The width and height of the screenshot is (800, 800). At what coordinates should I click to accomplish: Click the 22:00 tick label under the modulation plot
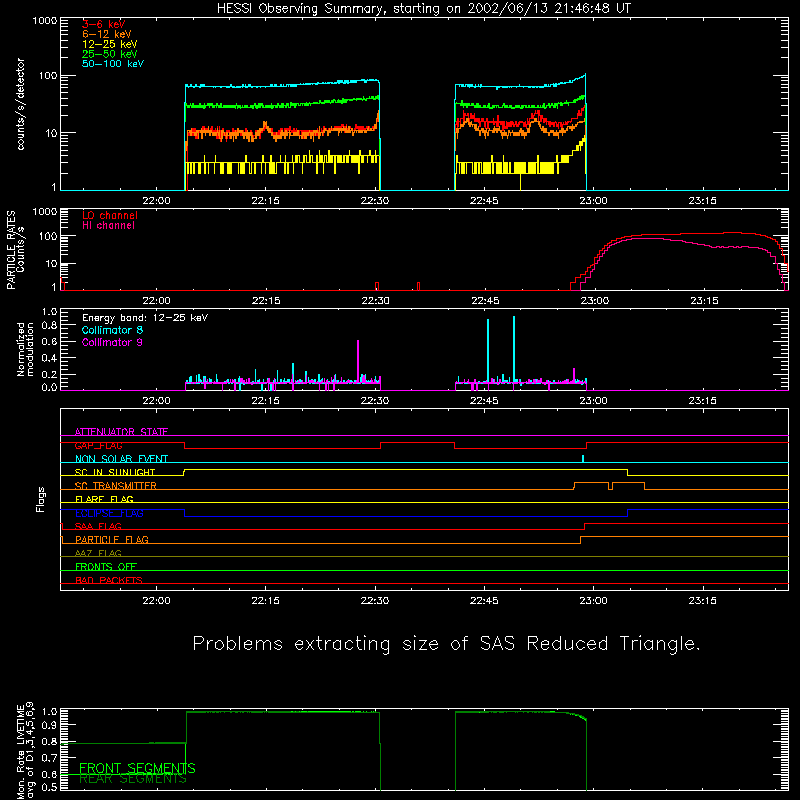156,401
